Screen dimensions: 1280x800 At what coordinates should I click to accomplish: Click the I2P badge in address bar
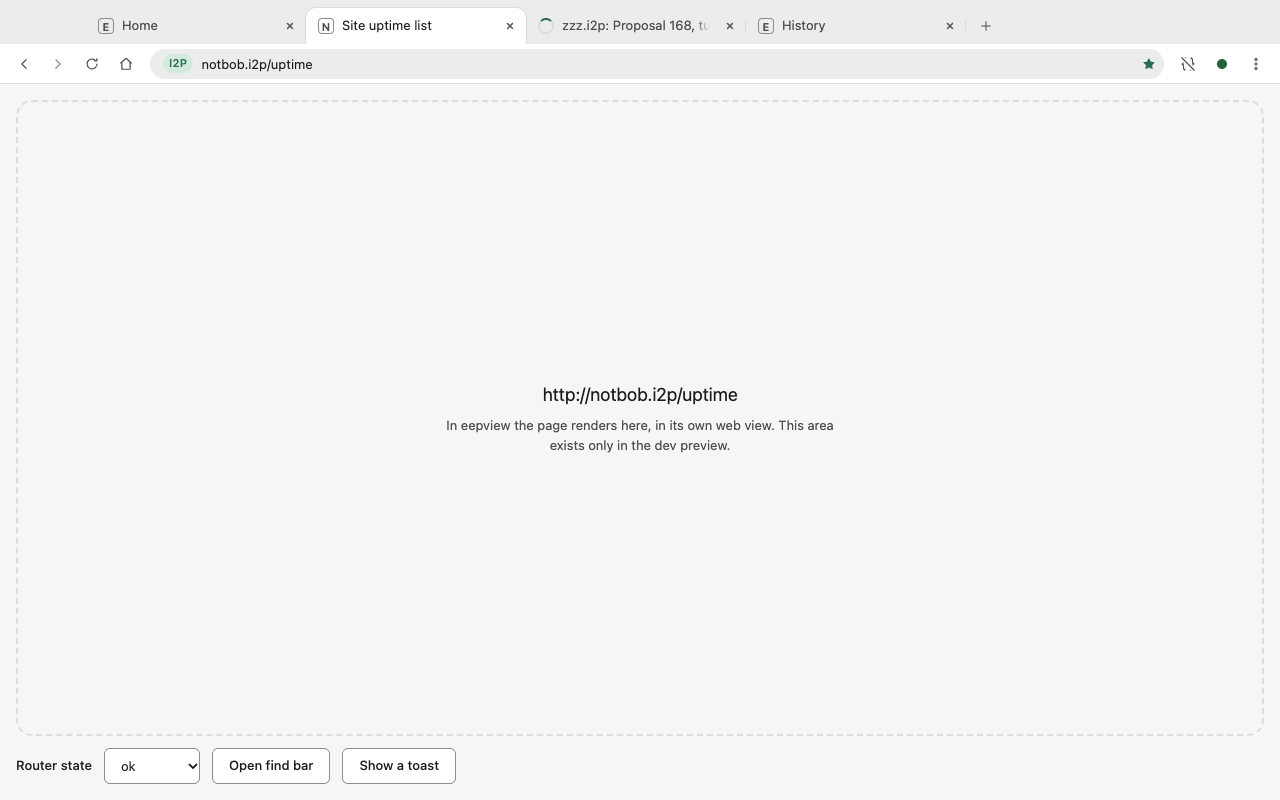(177, 64)
